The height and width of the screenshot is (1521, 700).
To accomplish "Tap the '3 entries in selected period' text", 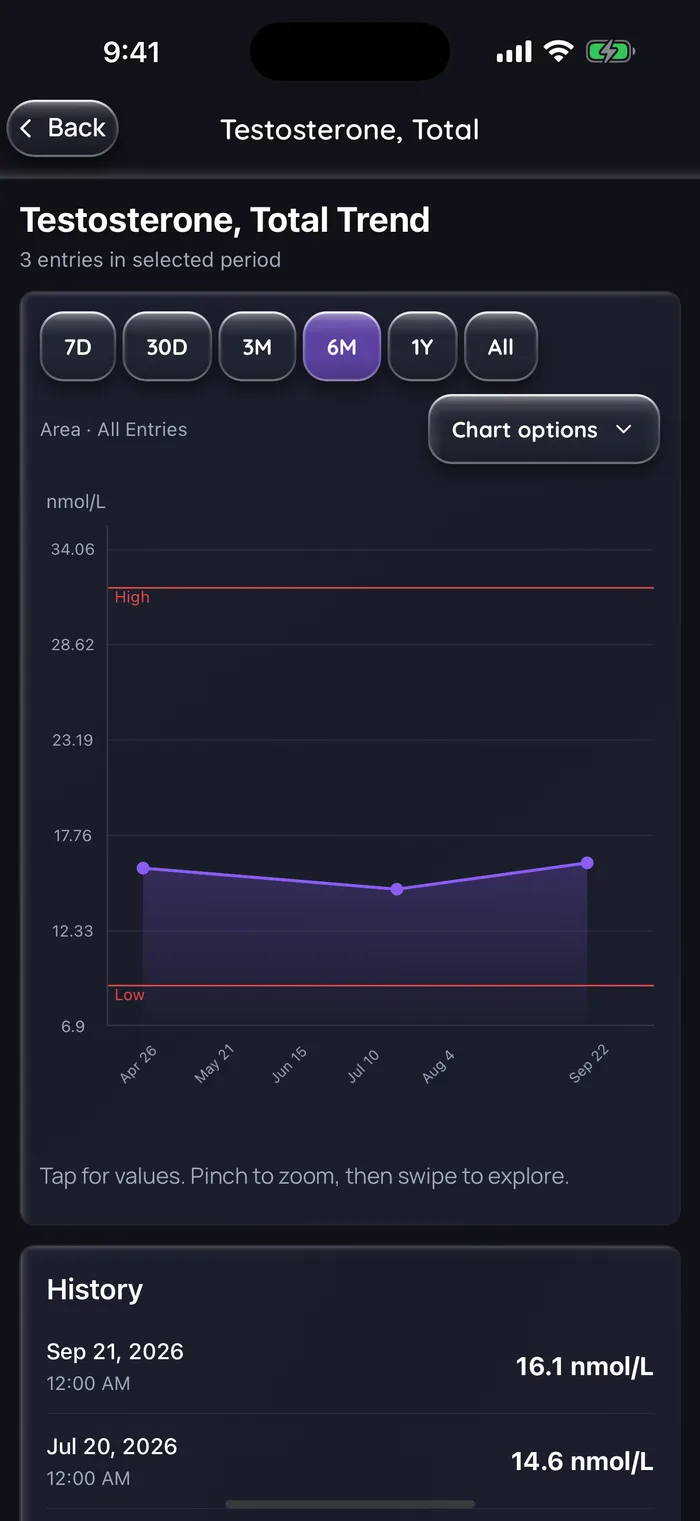I will point(150,260).
